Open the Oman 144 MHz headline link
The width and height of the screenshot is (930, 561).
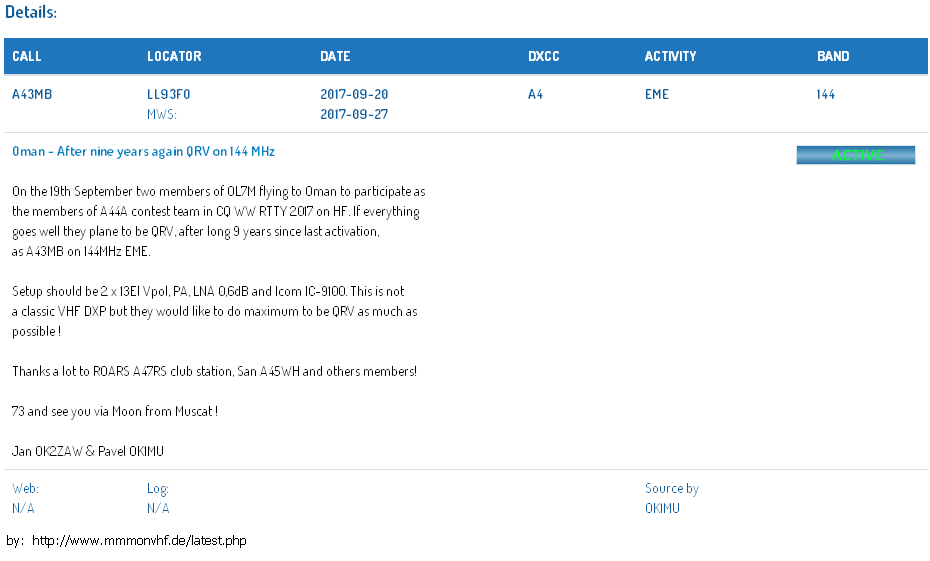[144, 151]
